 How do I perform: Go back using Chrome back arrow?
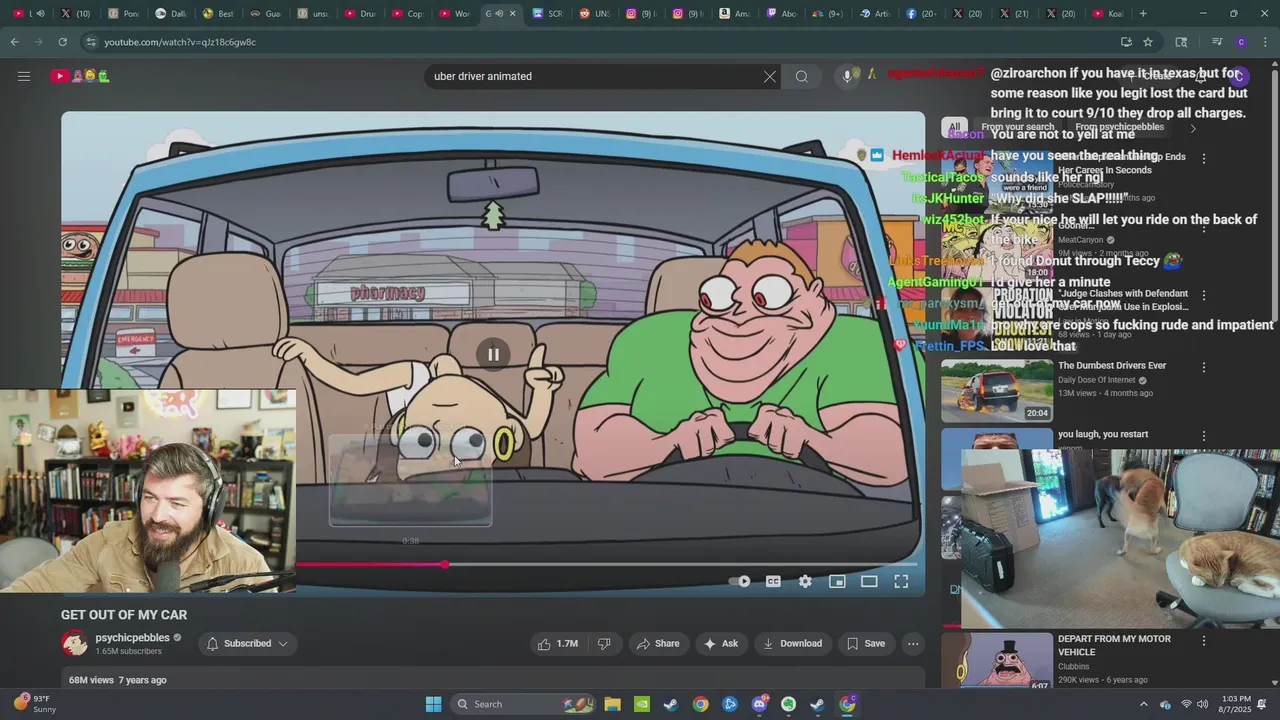click(x=14, y=42)
